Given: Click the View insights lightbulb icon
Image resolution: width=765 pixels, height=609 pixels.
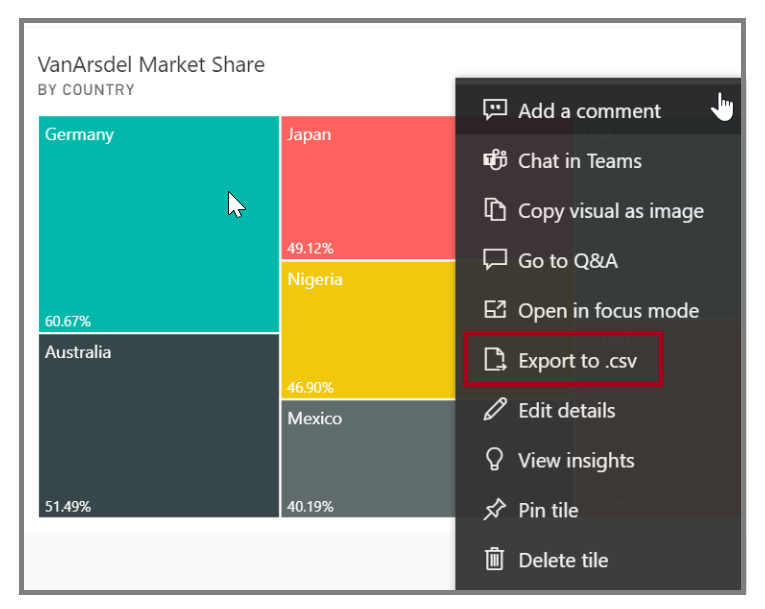Looking at the screenshot, I should (x=494, y=460).
